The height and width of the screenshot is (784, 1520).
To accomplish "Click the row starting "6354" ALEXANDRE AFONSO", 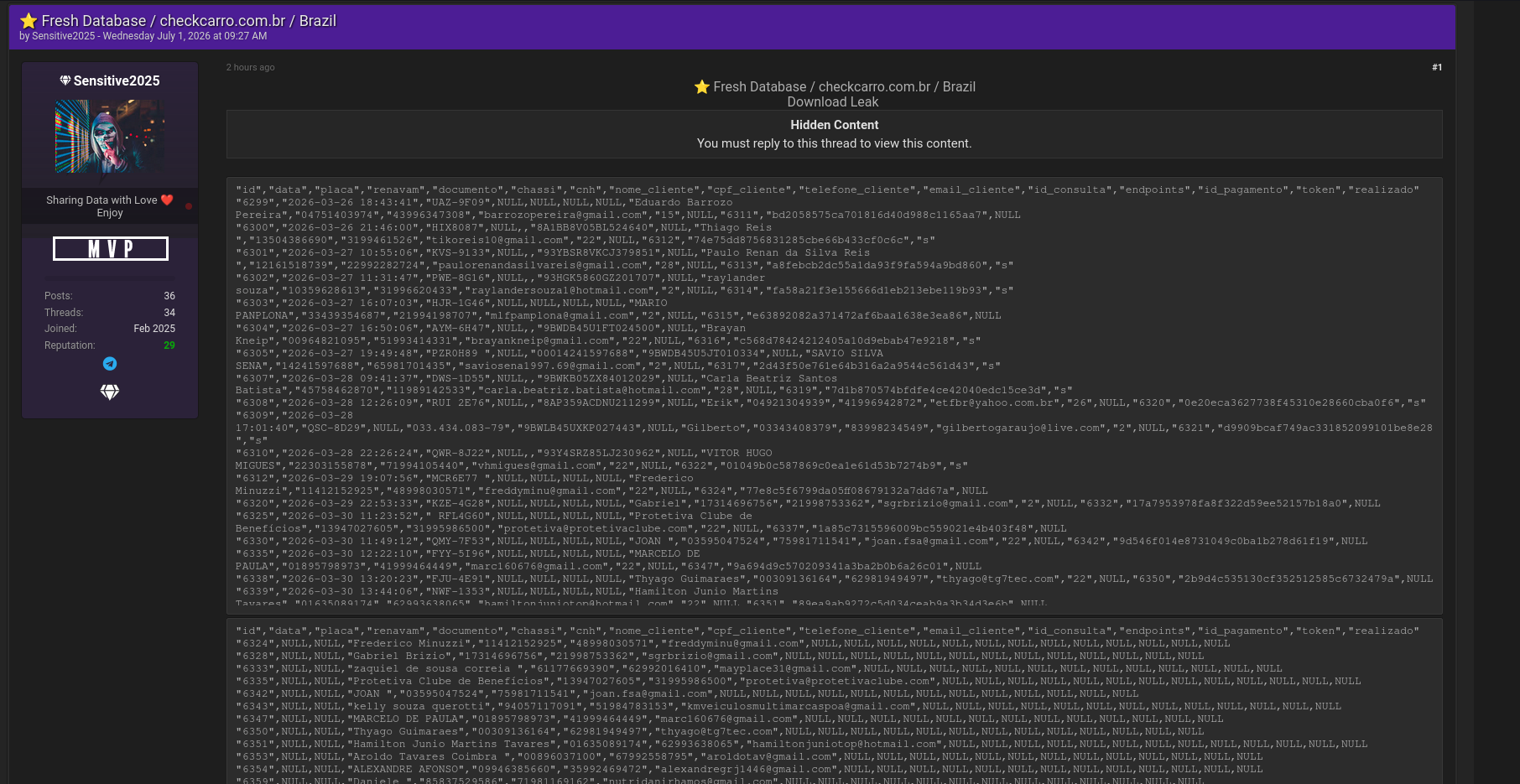I will 749,770.
